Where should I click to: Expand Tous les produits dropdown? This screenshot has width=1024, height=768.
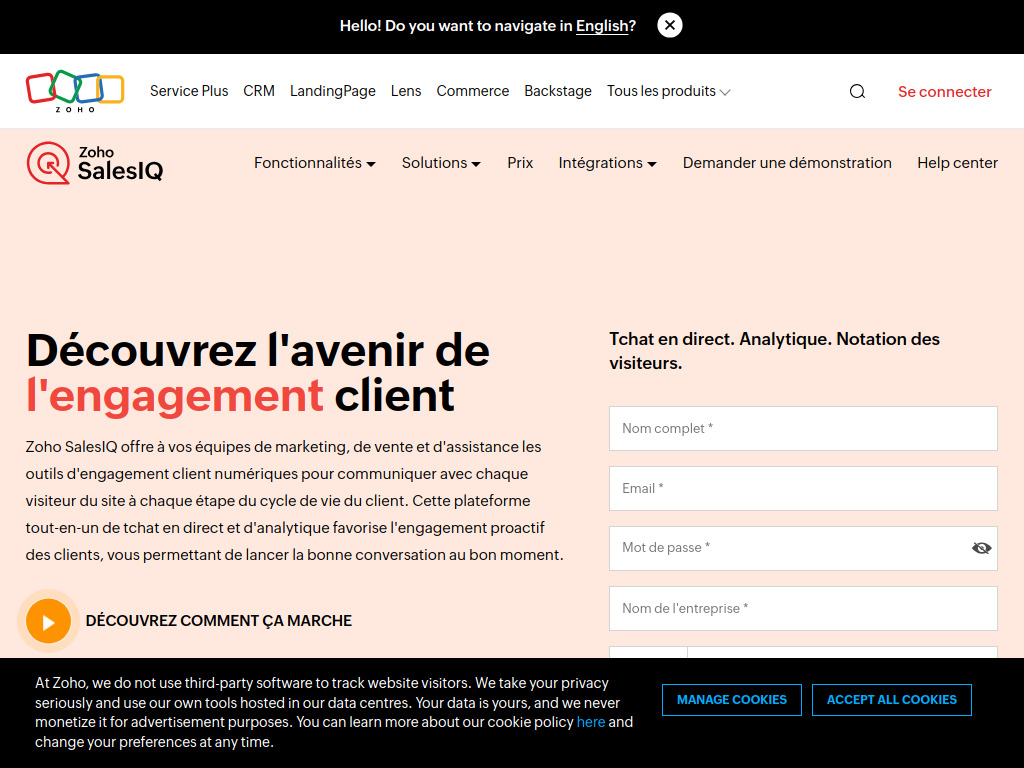pyautogui.click(x=668, y=91)
